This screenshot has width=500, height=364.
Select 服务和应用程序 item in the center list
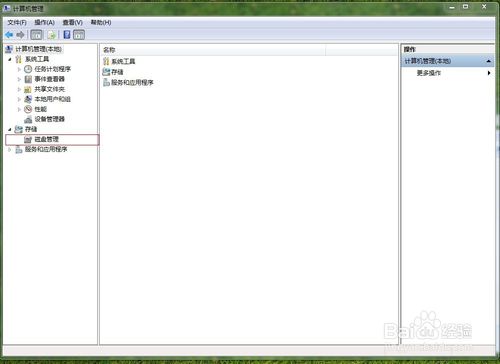[x=132, y=82]
